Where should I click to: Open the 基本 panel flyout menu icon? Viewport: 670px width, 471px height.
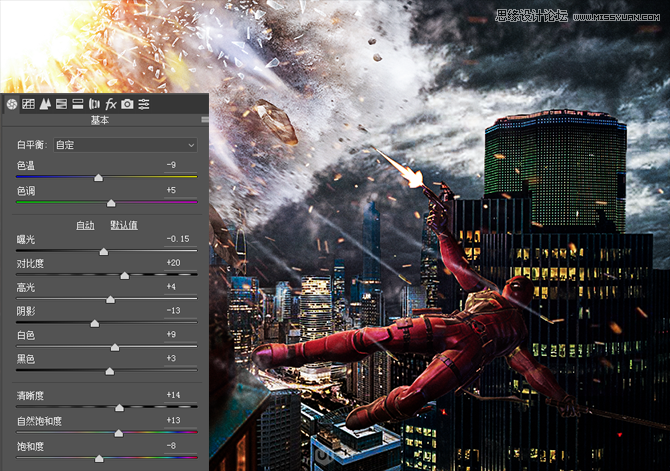click(205, 120)
